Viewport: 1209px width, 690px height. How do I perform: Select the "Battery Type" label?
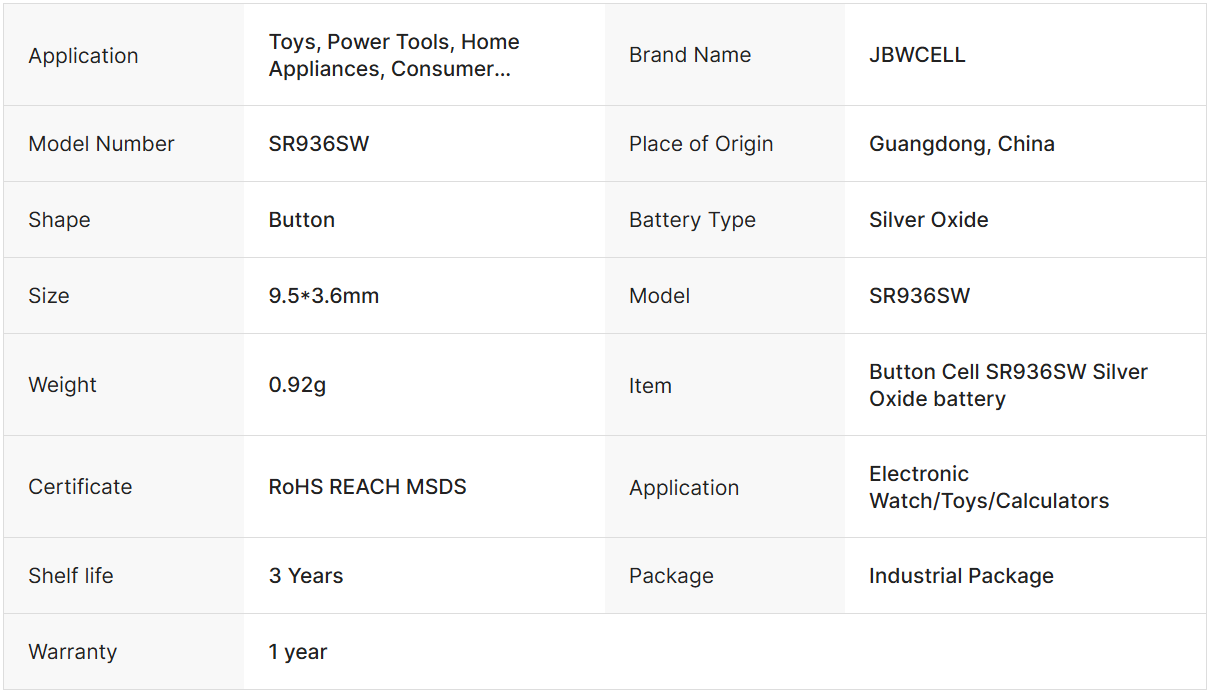[x=692, y=220]
